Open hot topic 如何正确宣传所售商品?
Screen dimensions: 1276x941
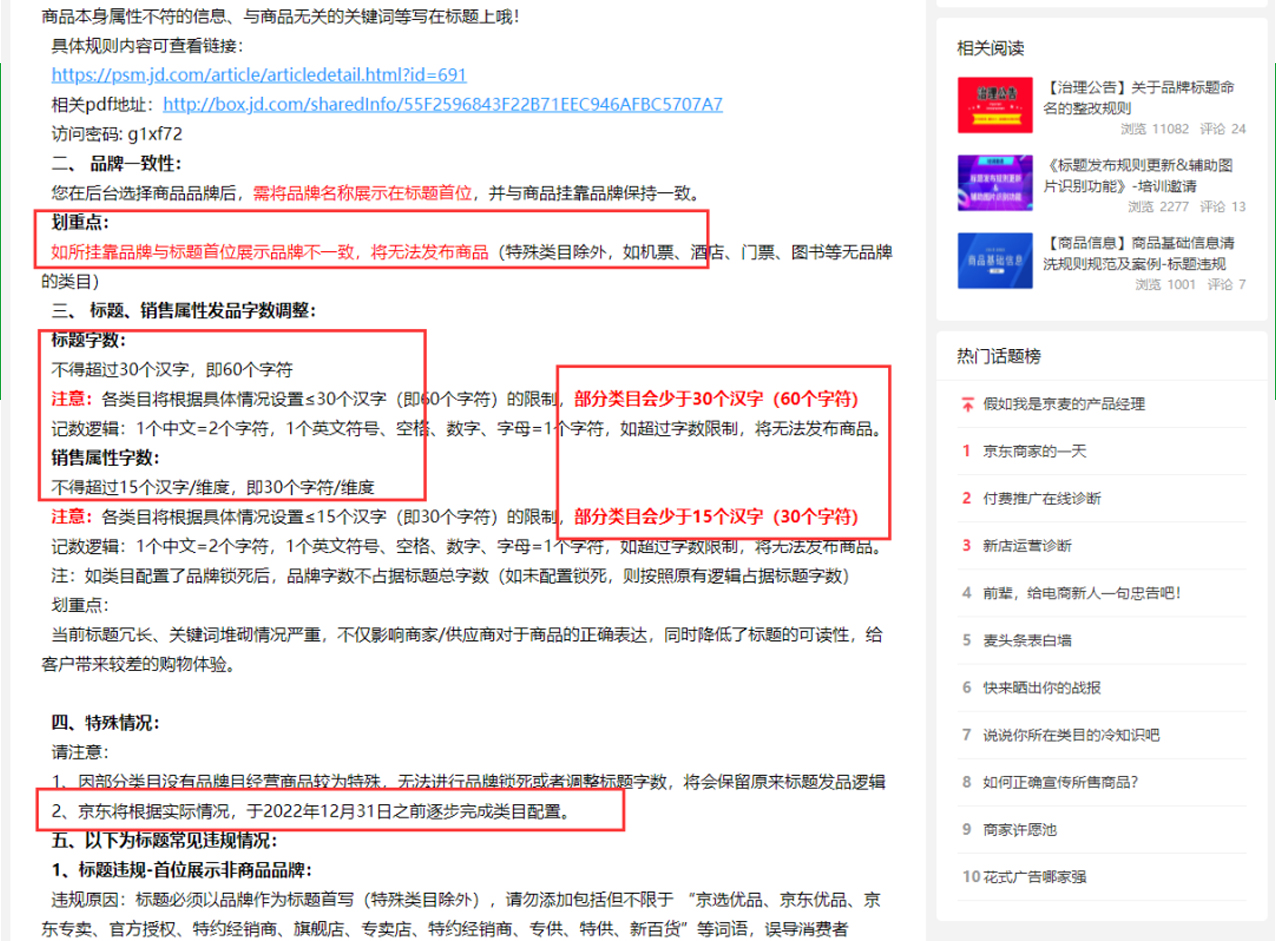[x=1060, y=782]
